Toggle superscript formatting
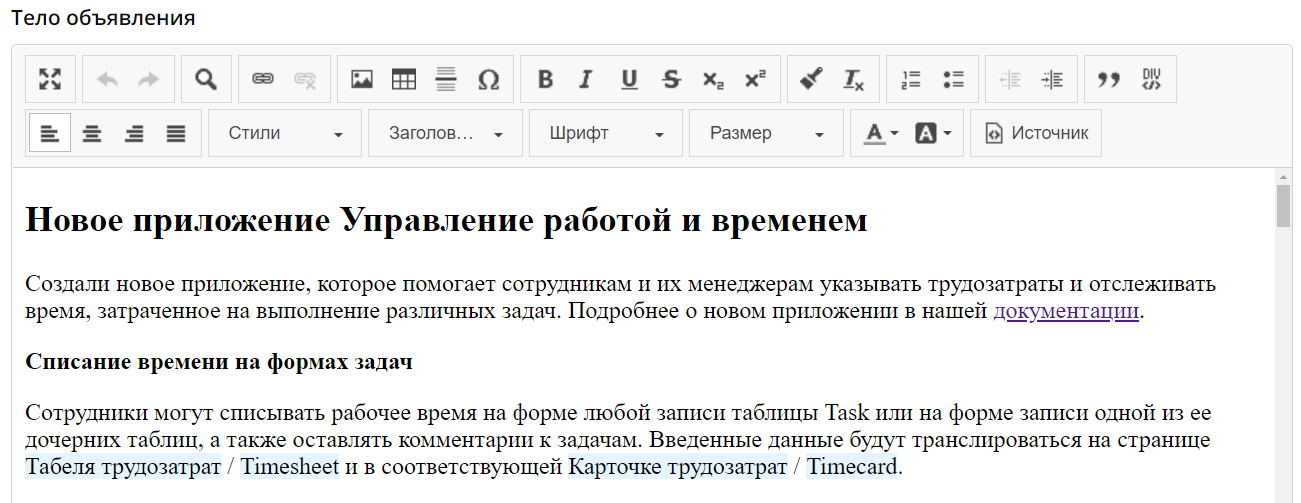Screen dimensions: 1301x503 tap(755, 80)
